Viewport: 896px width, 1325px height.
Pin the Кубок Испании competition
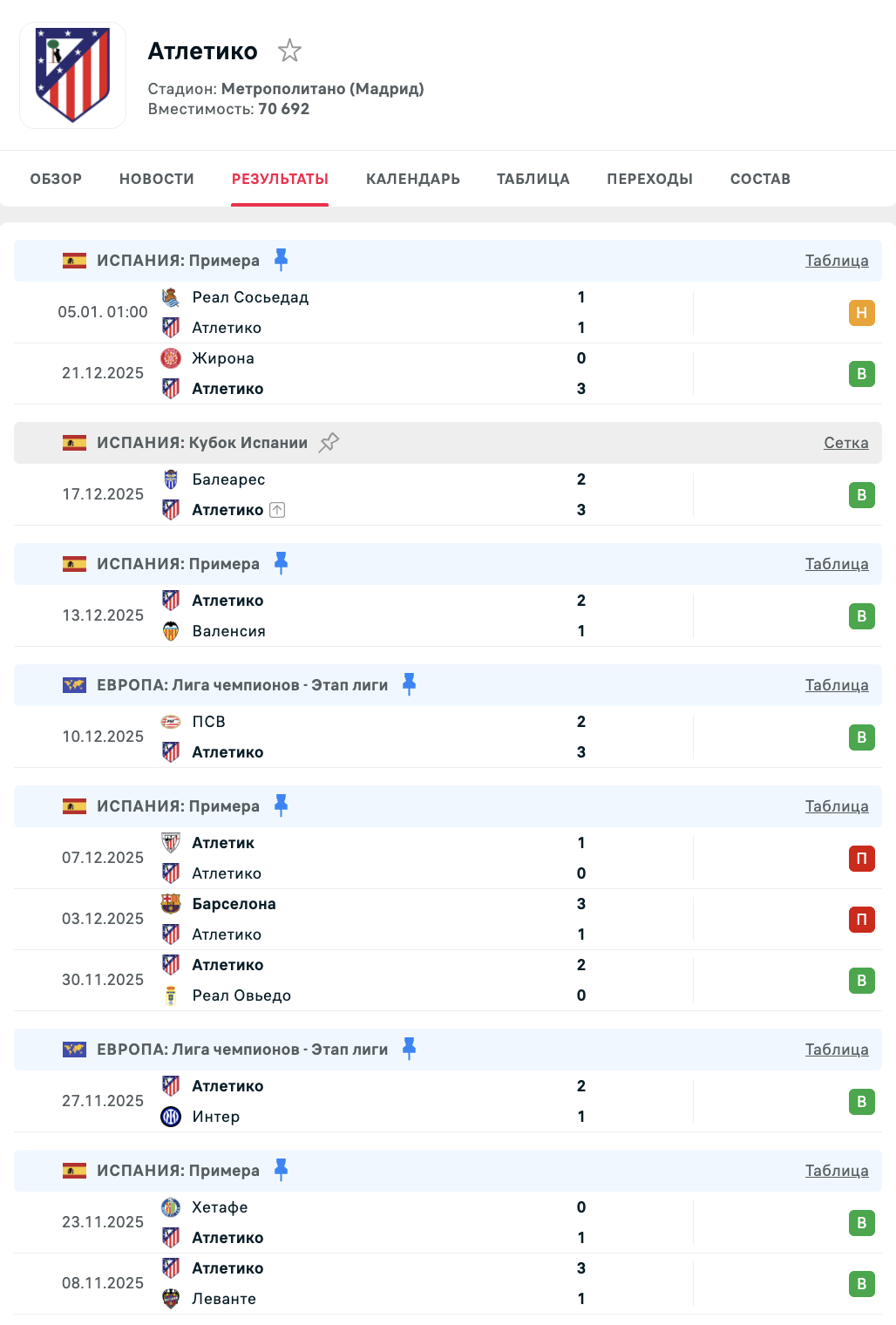point(329,443)
